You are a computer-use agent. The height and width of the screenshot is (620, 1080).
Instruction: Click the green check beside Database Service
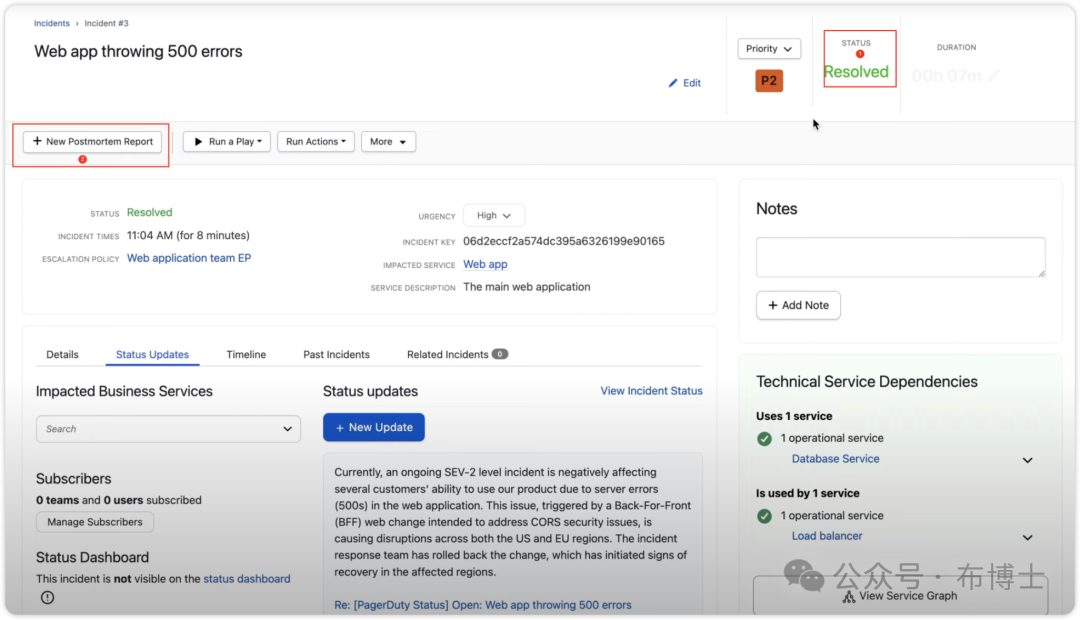(x=764, y=438)
